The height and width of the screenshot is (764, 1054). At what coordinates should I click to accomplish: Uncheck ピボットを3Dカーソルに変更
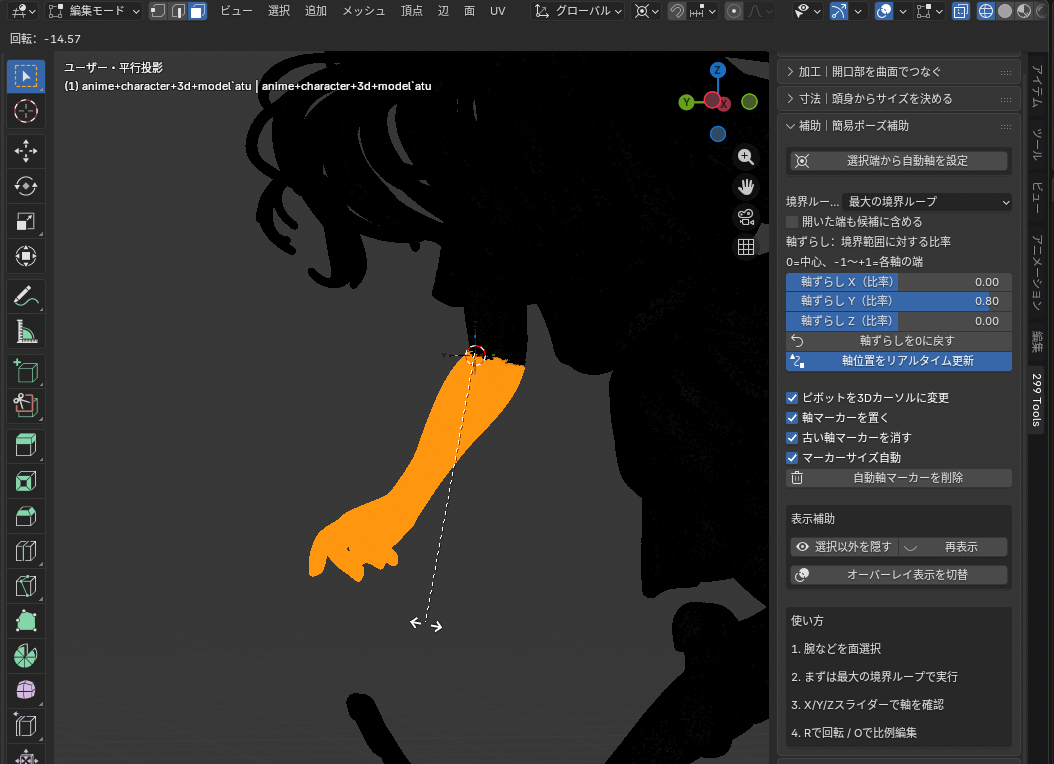pyautogui.click(x=792, y=398)
